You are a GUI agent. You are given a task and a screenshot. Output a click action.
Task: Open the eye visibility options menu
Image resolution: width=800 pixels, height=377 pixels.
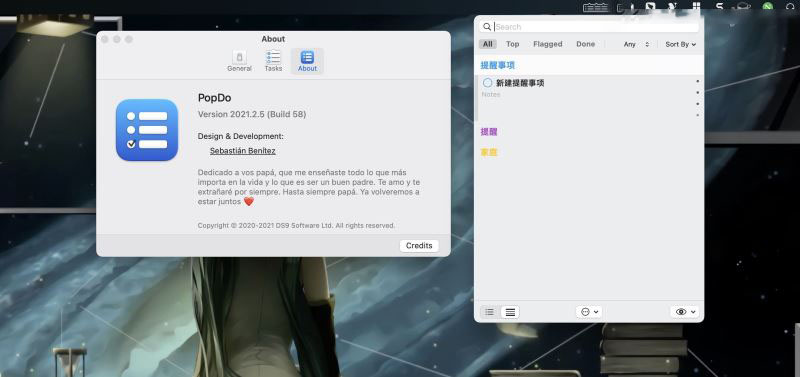[x=684, y=312]
